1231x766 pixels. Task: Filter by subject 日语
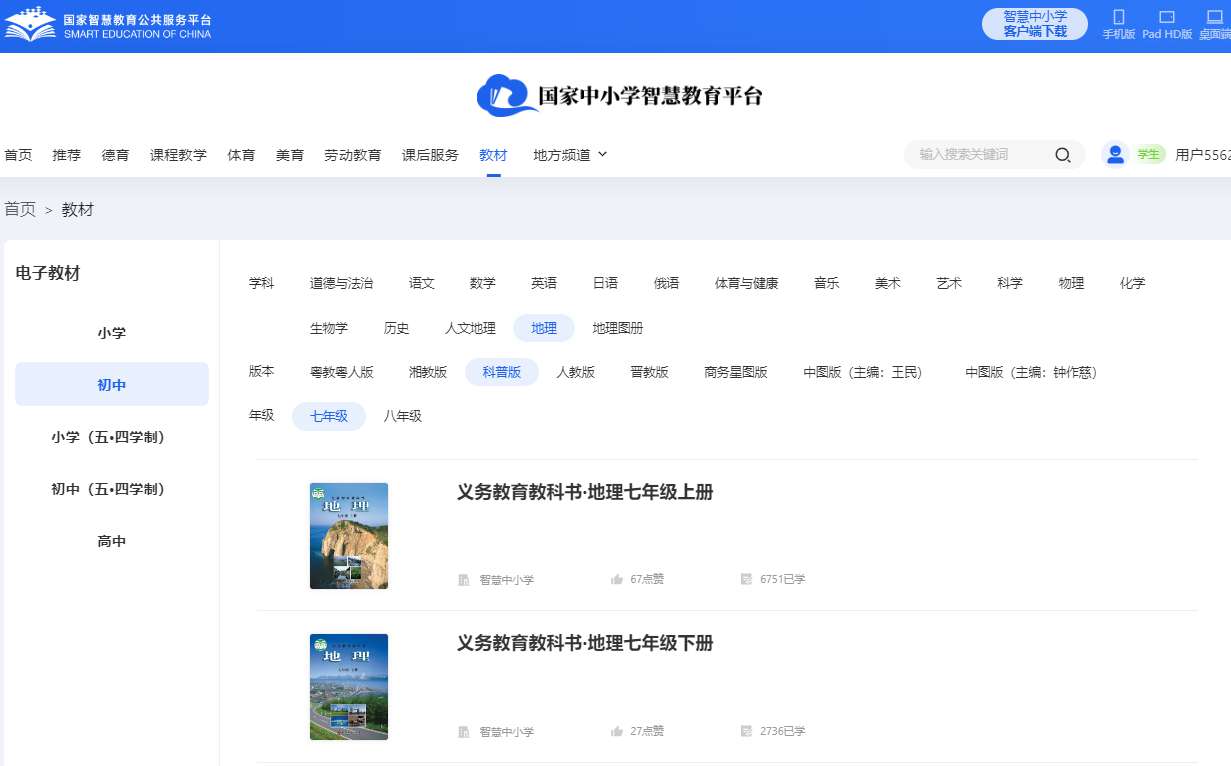[x=605, y=283]
